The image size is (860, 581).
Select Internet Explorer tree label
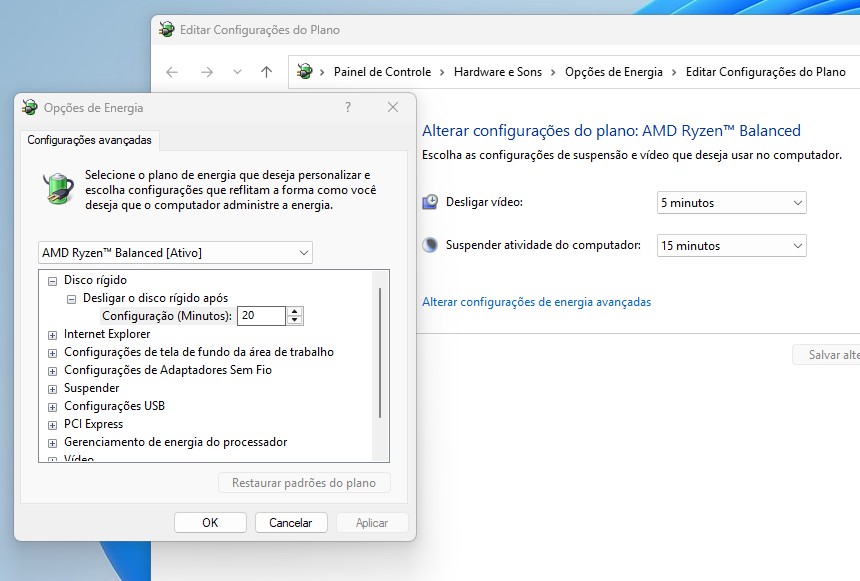point(107,334)
